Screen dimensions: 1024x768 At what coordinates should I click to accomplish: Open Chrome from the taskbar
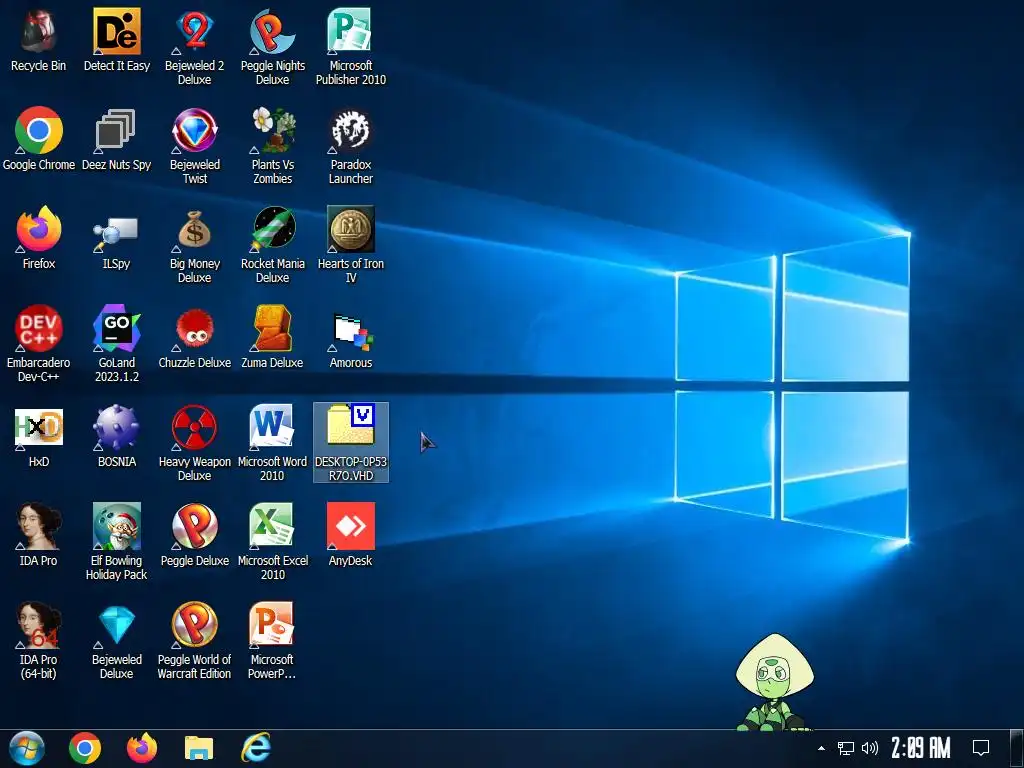85,748
